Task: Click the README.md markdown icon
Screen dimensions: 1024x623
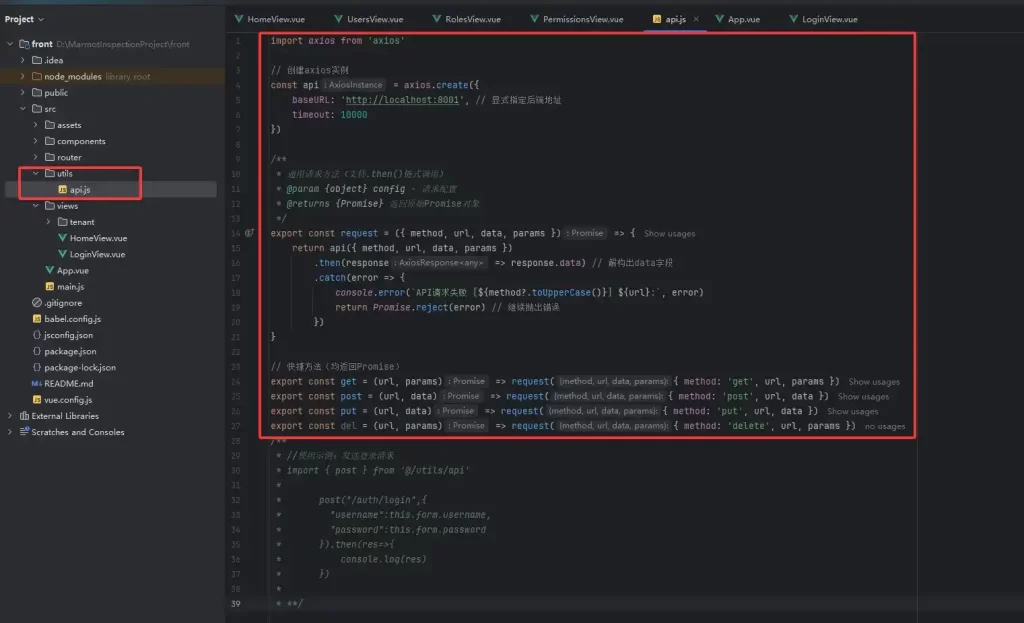Action: (x=37, y=383)
